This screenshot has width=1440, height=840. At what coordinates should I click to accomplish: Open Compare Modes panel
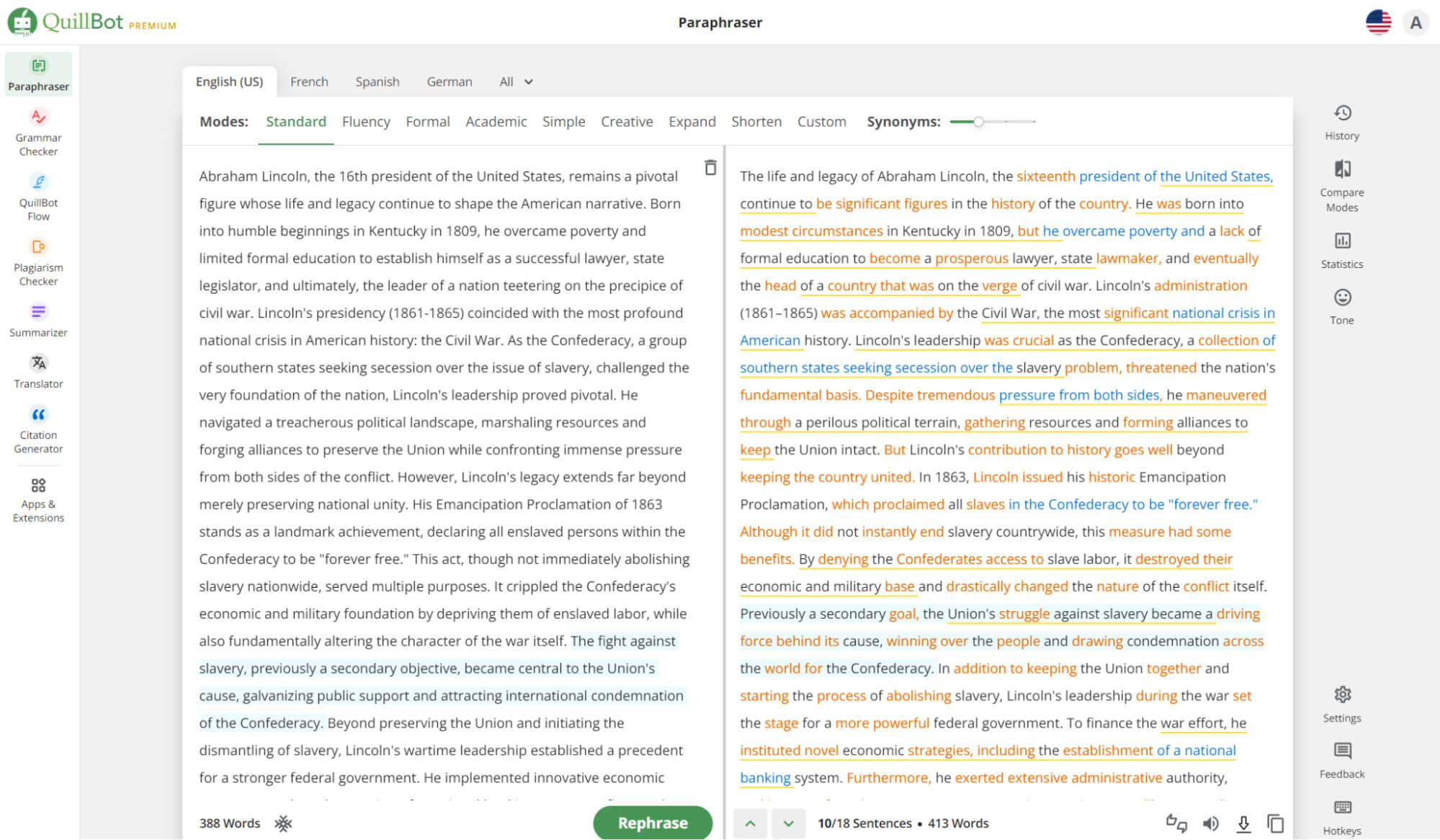pyautogui.click(x=1341, y=185)
